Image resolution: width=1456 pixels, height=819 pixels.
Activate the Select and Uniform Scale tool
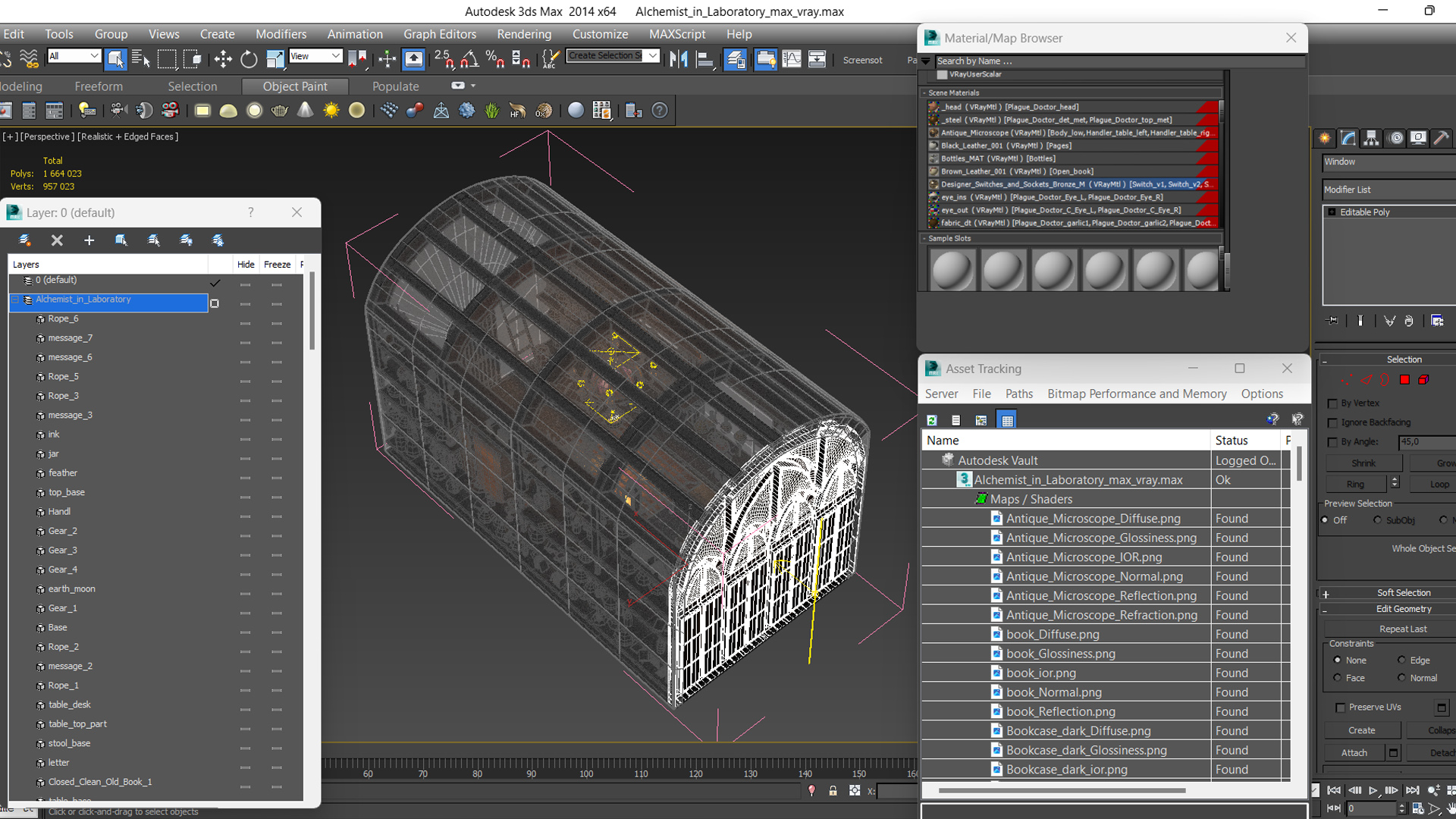(275, 58)
